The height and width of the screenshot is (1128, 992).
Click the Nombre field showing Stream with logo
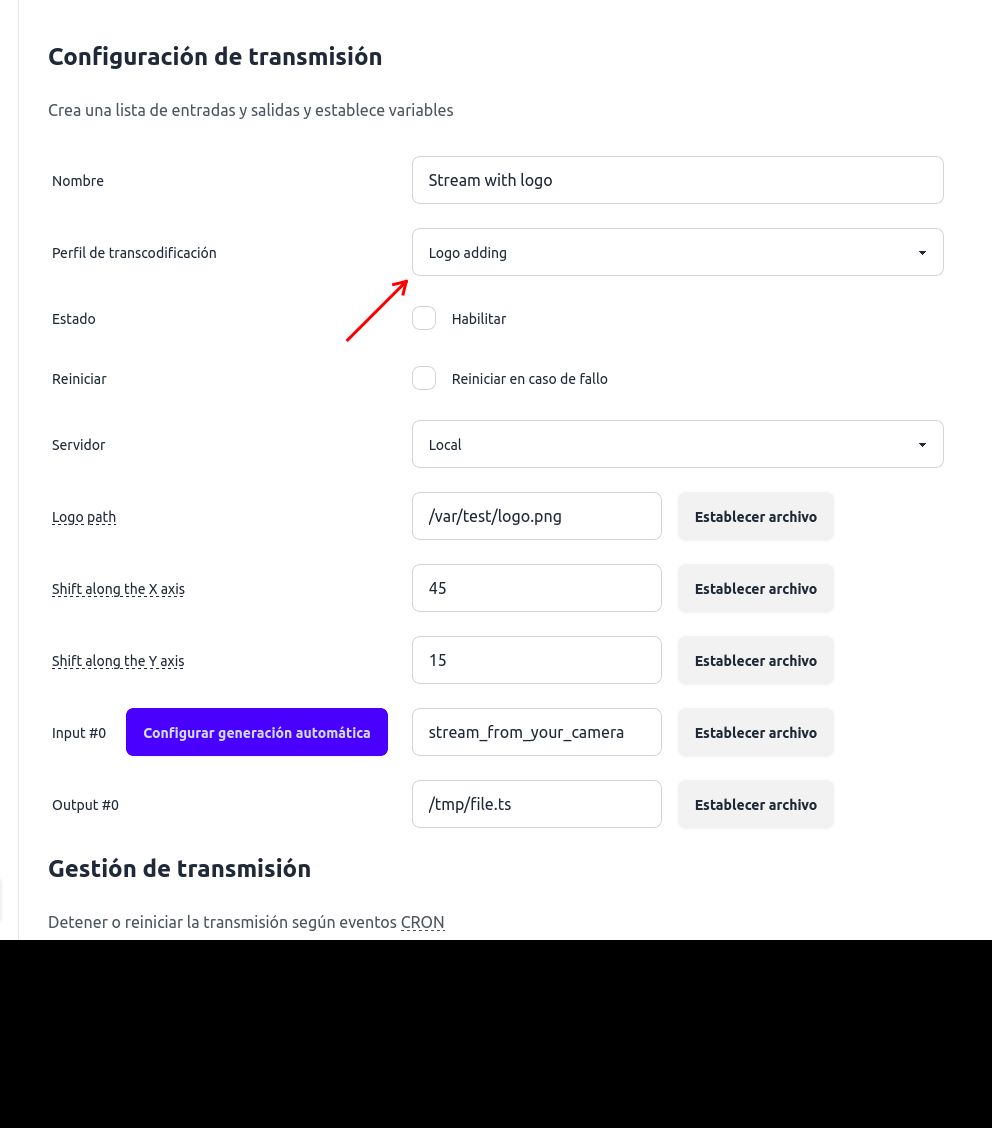tap(677, 180)
